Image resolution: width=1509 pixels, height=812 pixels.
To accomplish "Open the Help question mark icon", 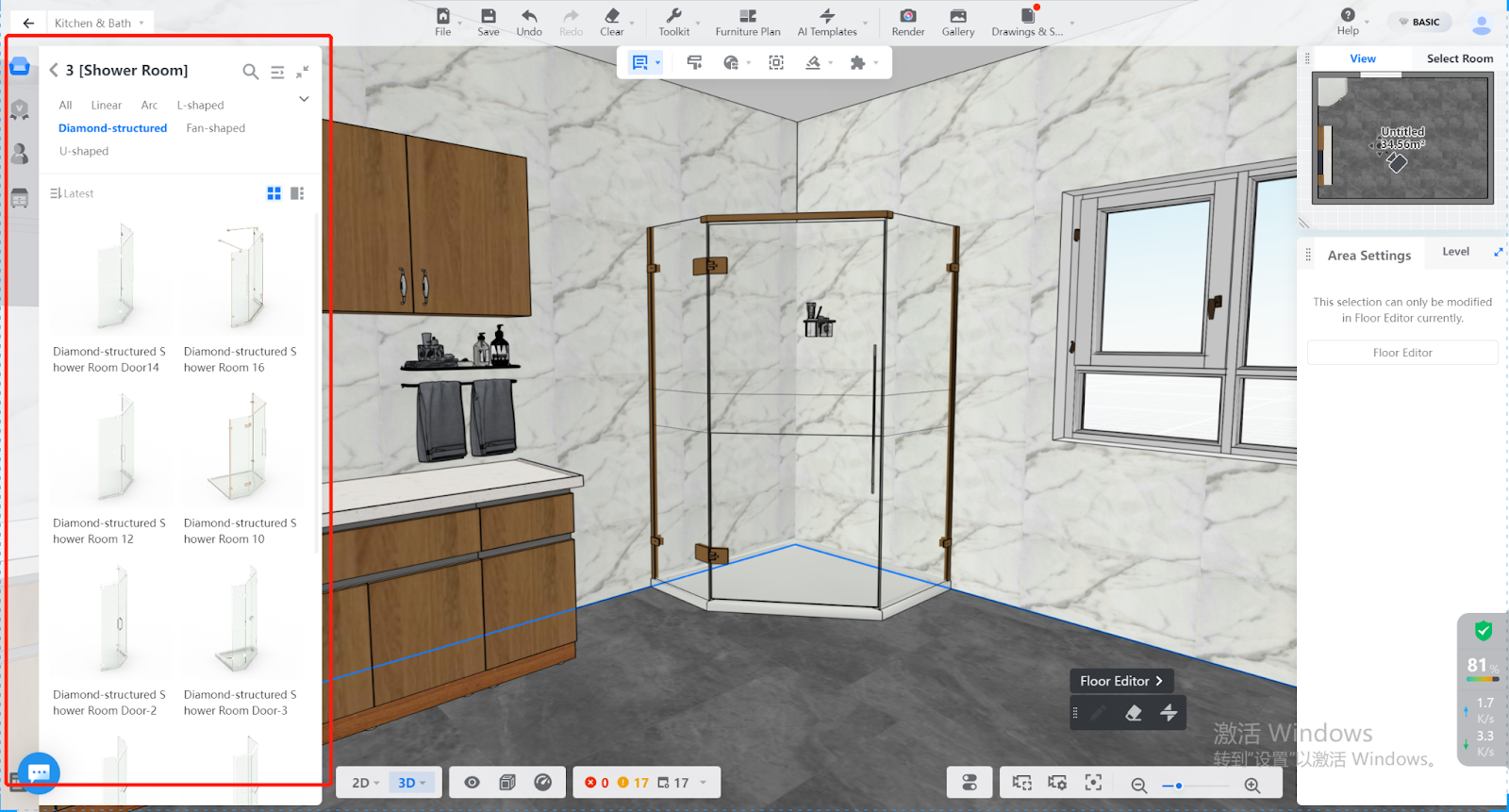I will 1348,15.
